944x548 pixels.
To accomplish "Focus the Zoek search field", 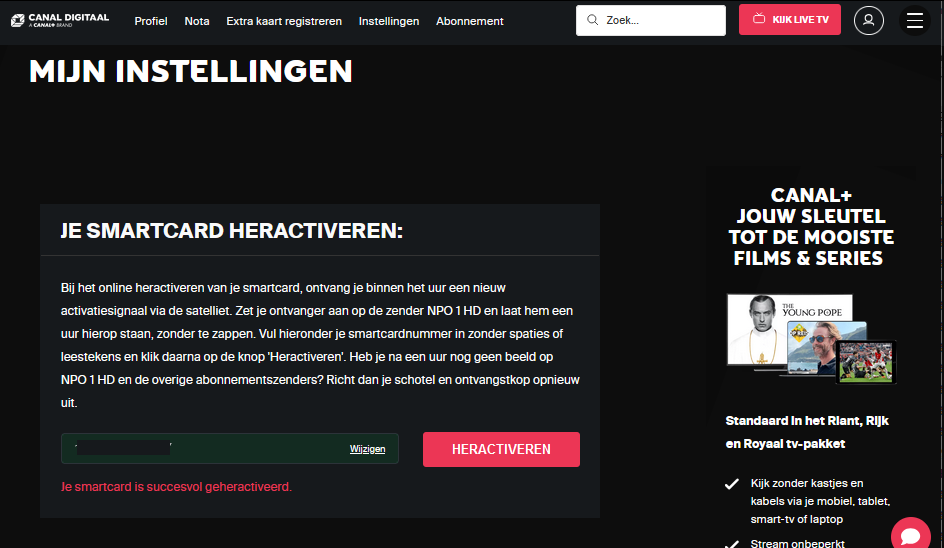I will click(651, 20).
